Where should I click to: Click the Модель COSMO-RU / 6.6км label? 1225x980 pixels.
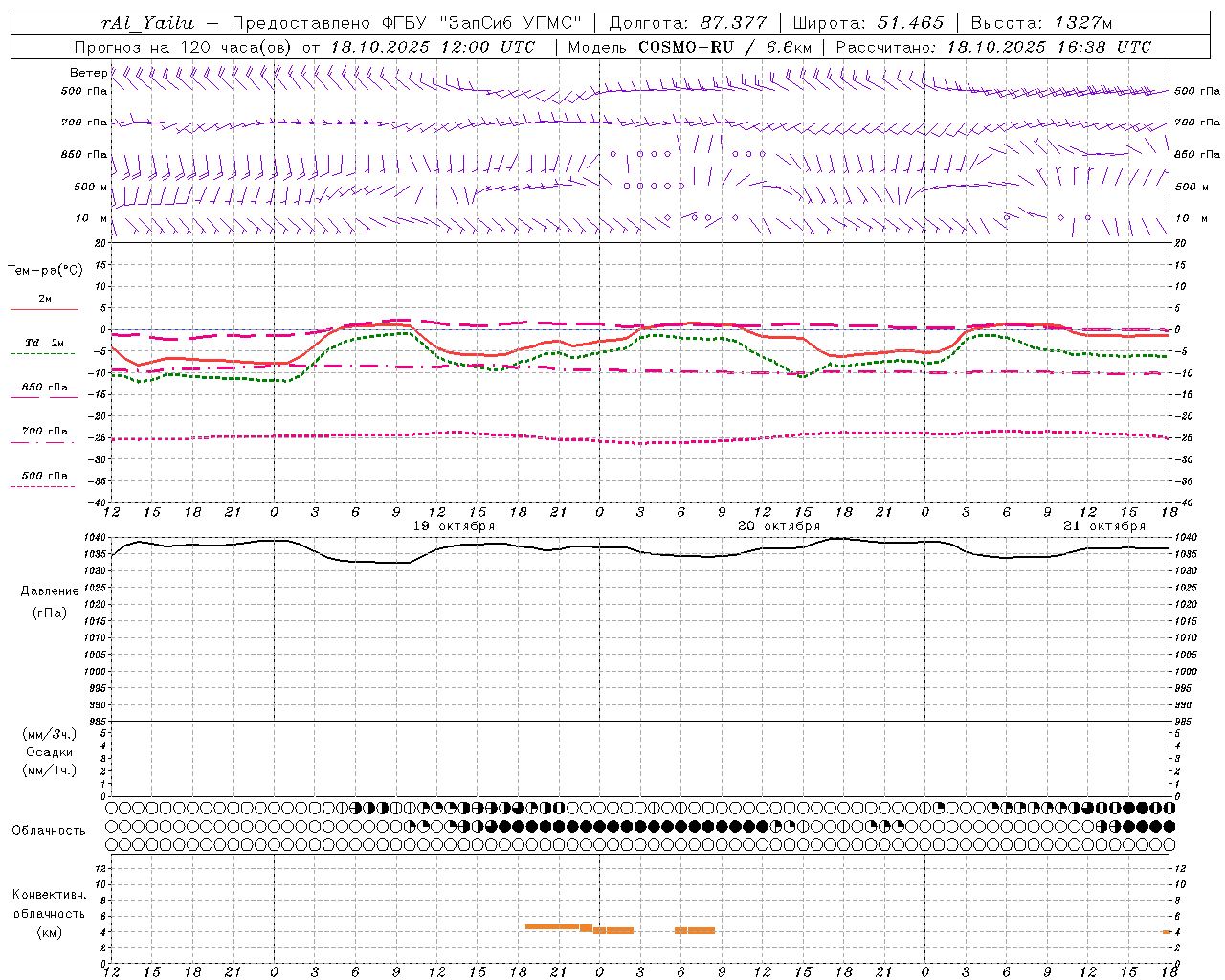click(x=689, y=47)
